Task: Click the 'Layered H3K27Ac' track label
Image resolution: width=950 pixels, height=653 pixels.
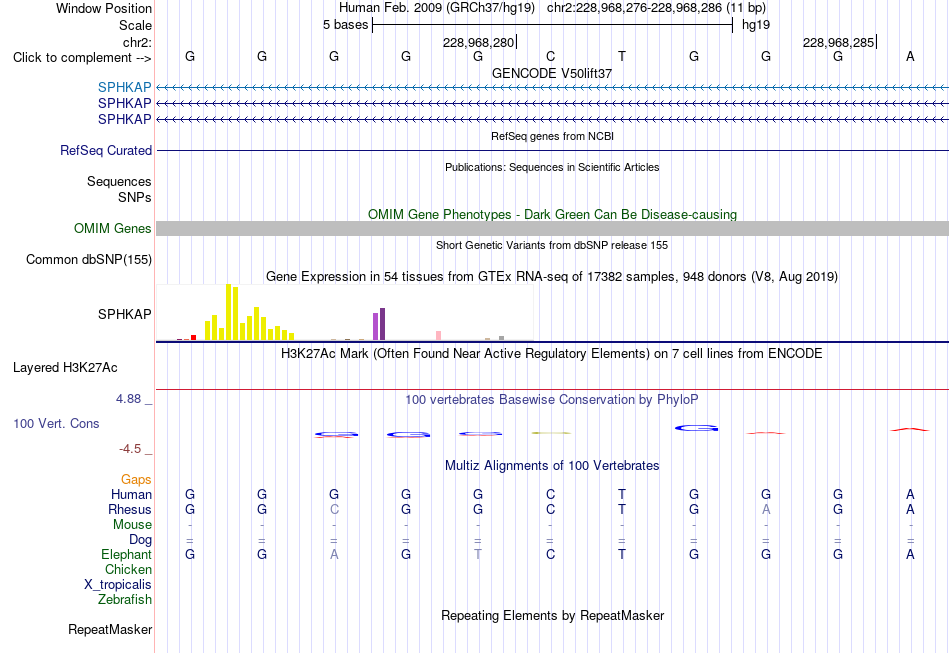Action: click(65, 368)
